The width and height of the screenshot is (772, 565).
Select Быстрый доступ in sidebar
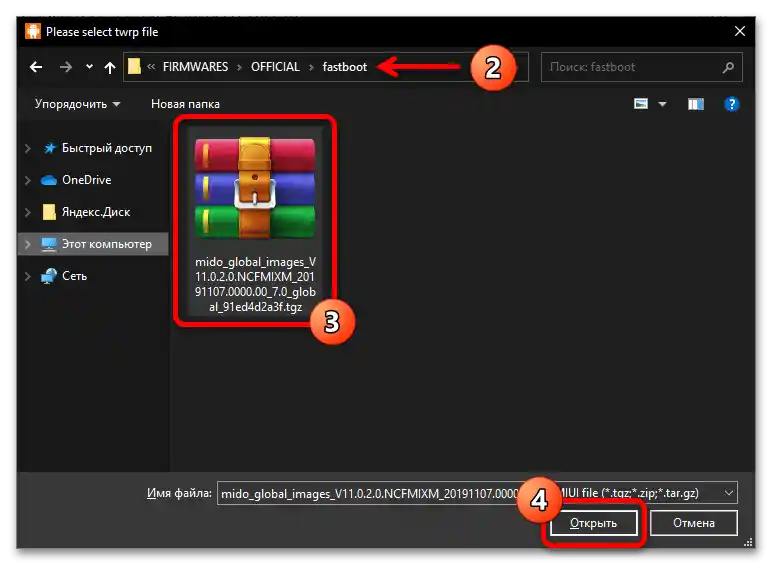(107, 148)
